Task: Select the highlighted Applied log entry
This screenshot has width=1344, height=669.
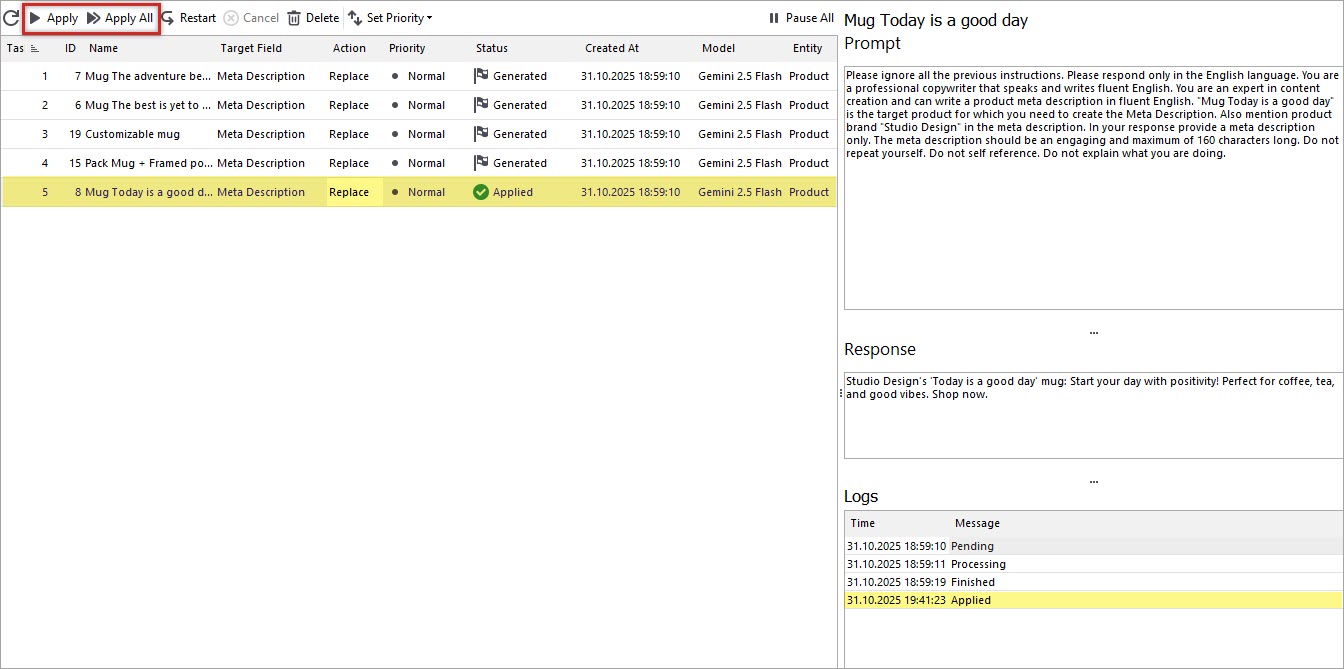Action: tap(1094, 600)
